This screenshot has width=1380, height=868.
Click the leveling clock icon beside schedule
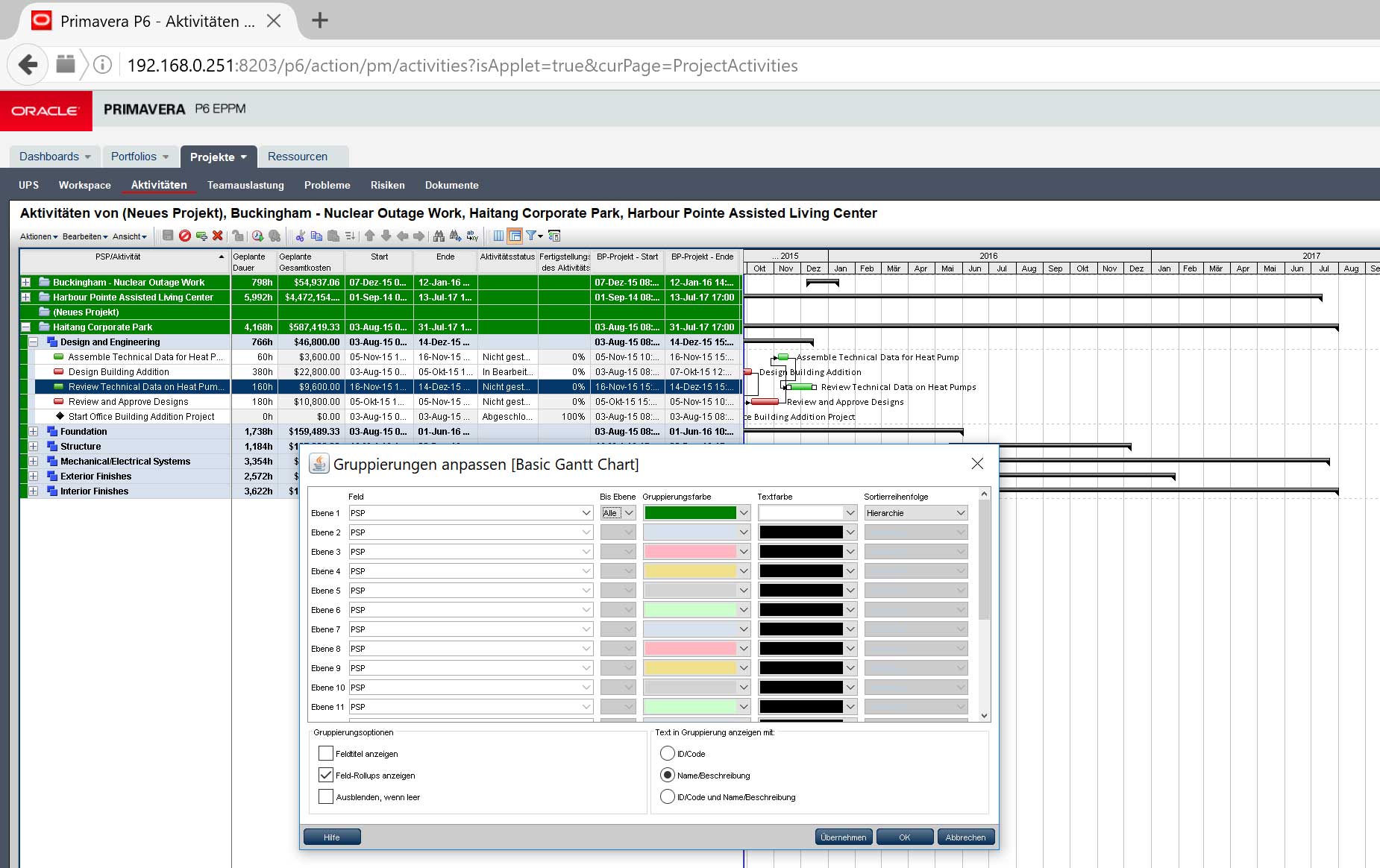[275, 236]
